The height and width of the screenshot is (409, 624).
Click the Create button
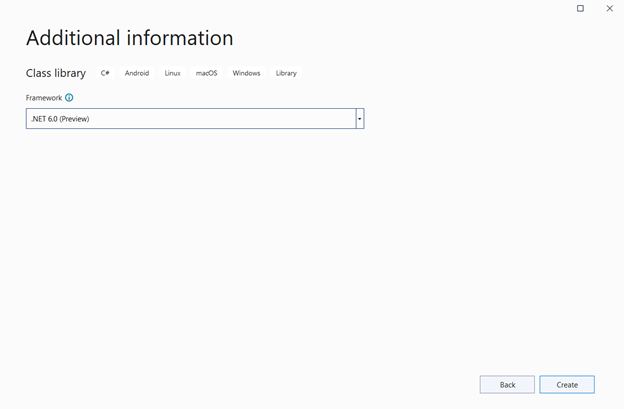(567, 385)
